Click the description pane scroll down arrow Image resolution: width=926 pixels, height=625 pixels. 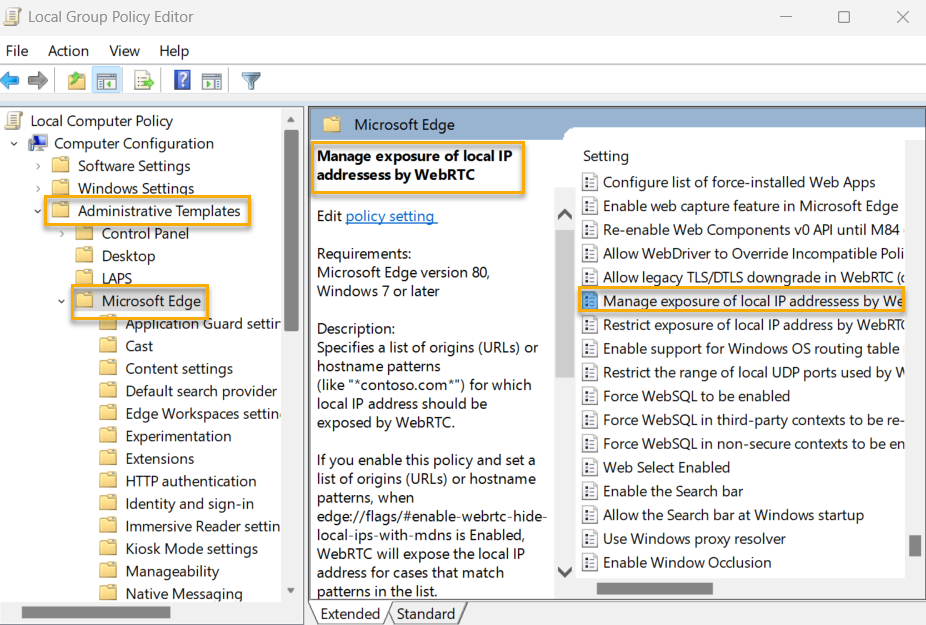564,572
